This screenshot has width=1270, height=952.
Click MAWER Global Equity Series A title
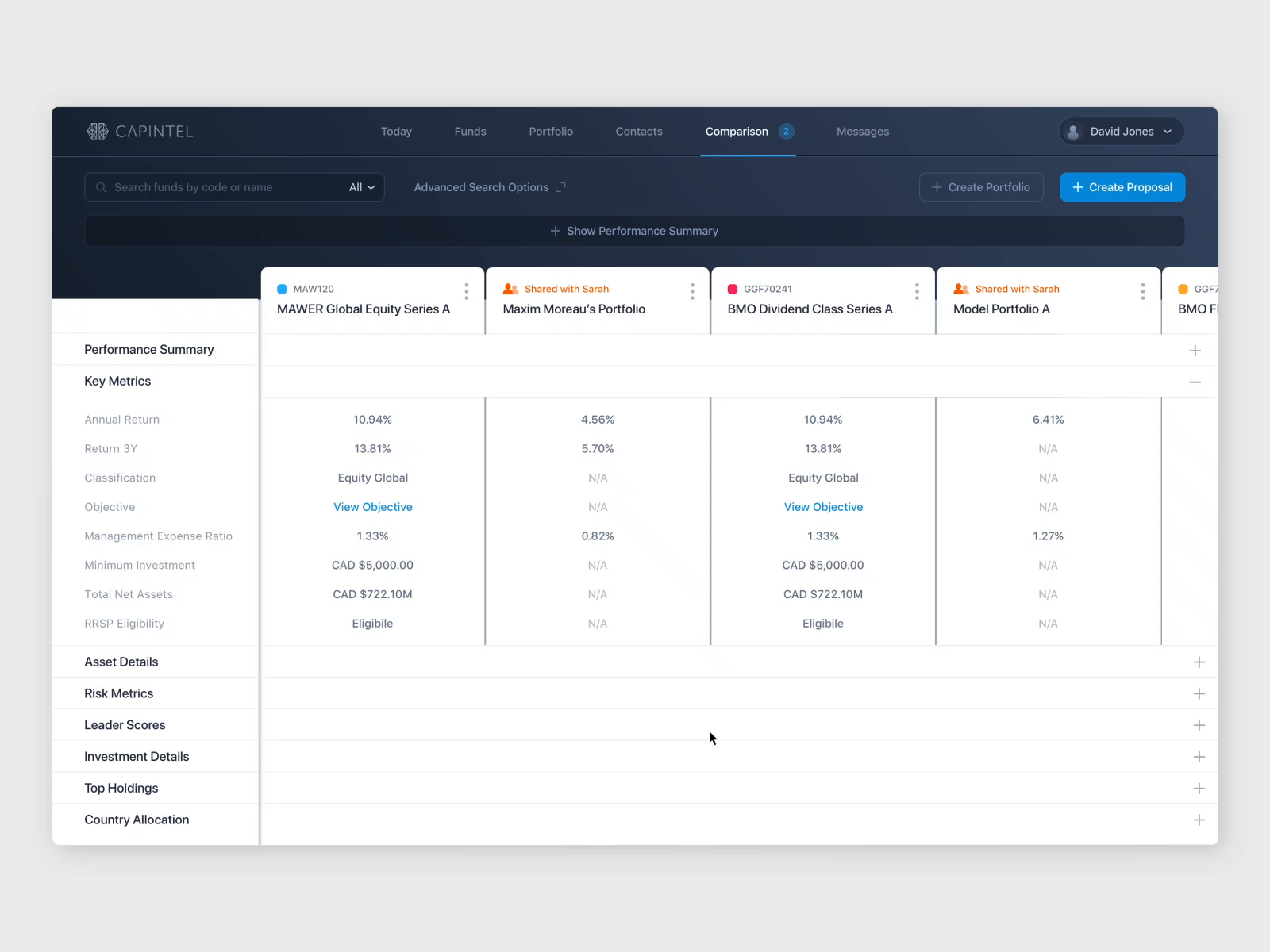[x=364, y=309]
